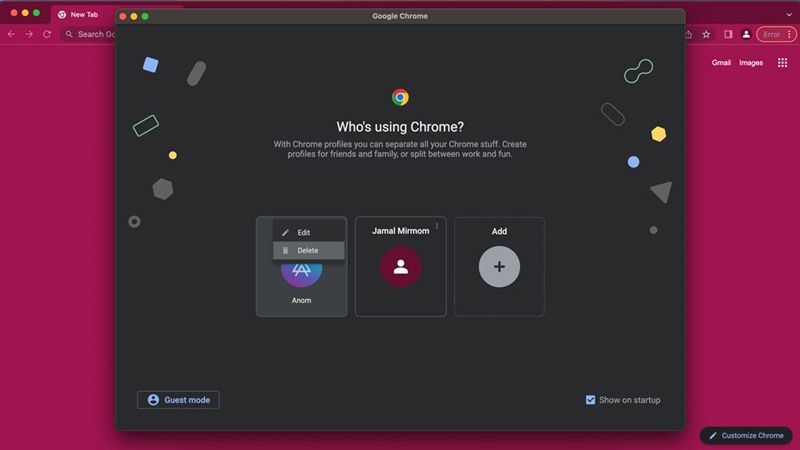Click the Anom profile name text
This screenshot has width=800, height=450.
click(x=302, y=301)
